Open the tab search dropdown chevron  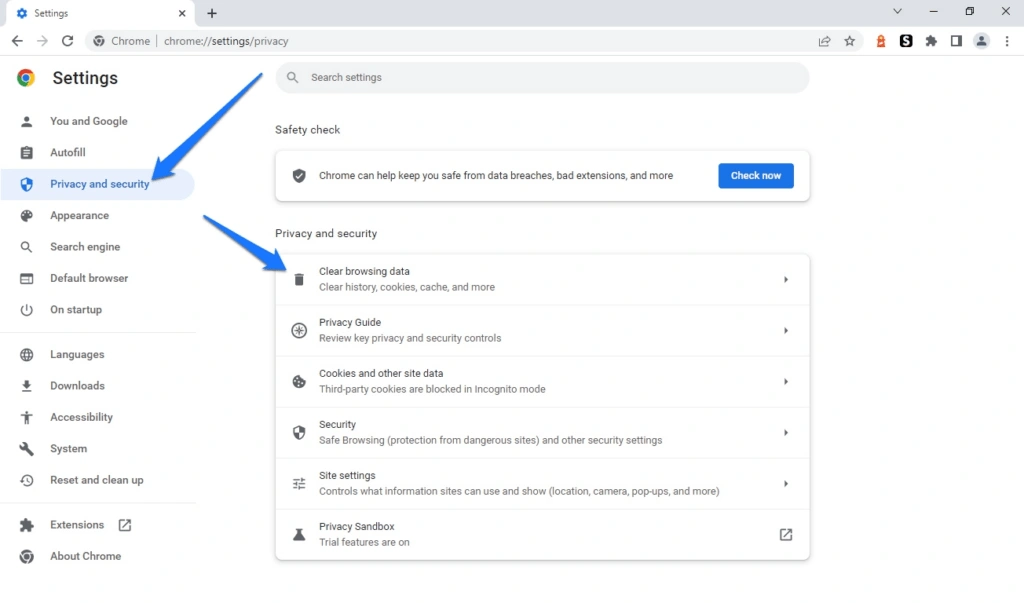[x=897, y=12]
